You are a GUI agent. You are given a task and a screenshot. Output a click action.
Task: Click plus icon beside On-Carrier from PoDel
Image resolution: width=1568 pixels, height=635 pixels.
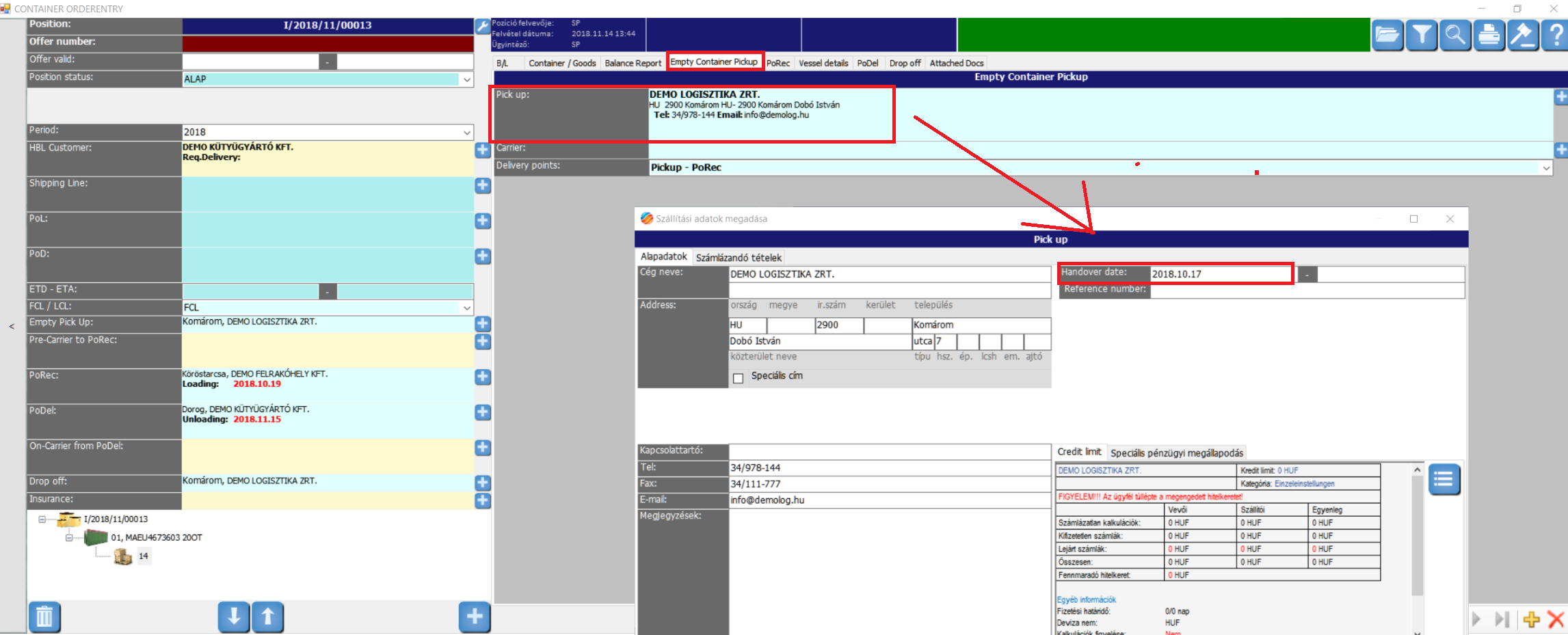(483, 448)
